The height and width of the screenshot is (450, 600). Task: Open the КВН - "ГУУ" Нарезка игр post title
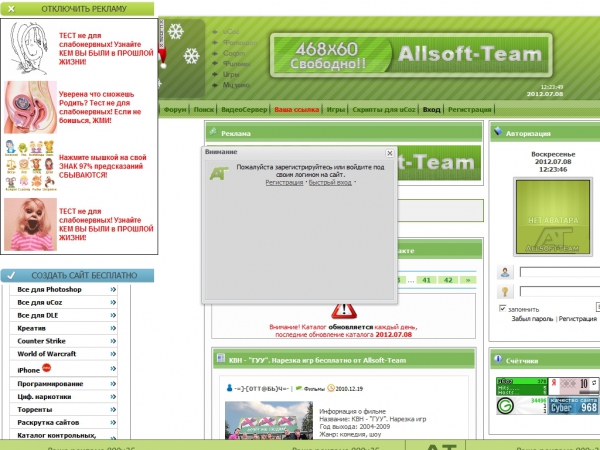(x=317, y=360)
